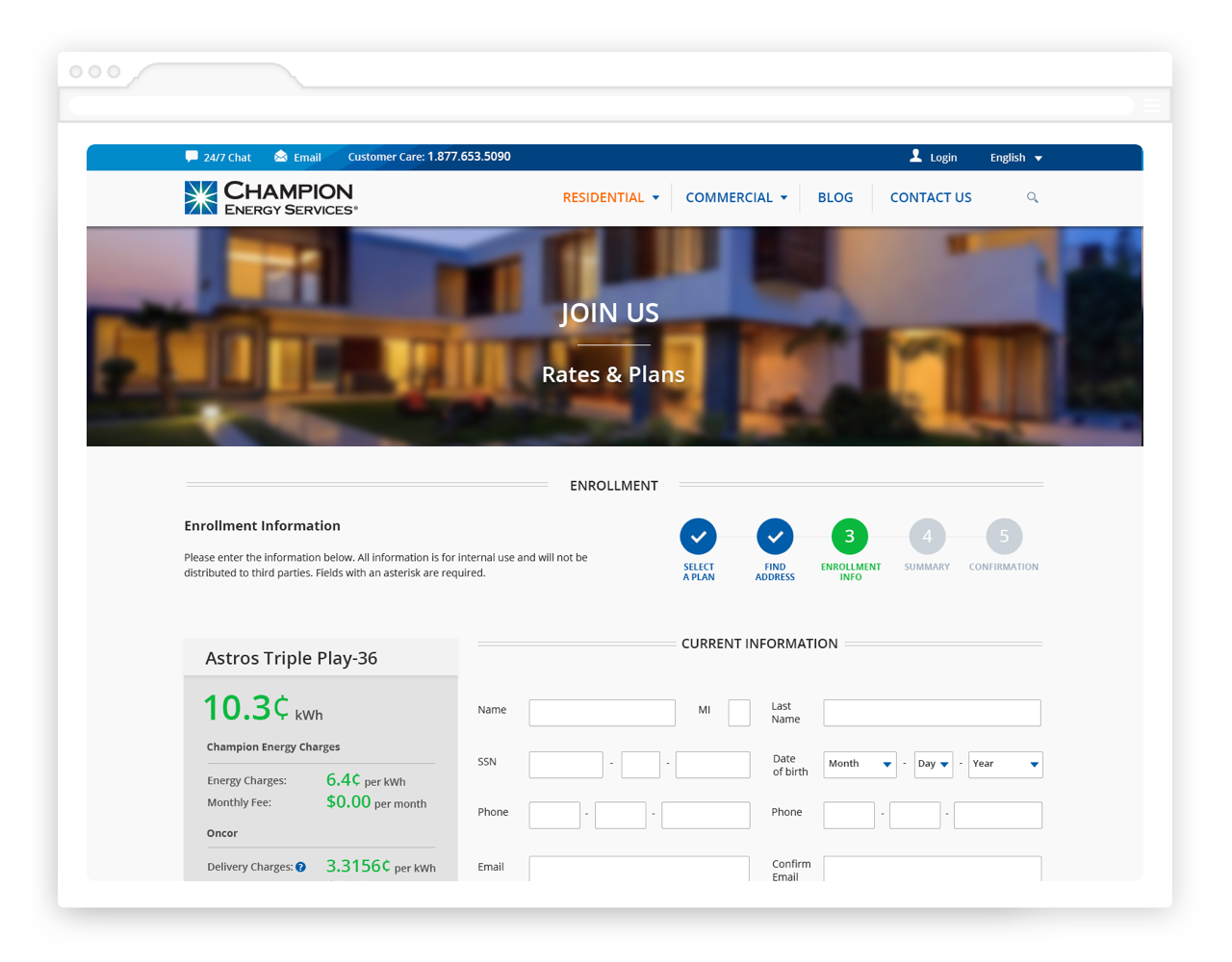Viewport: 1232px width, 962px height.
Task: Click the Oncor label
Action: [222, 833]
